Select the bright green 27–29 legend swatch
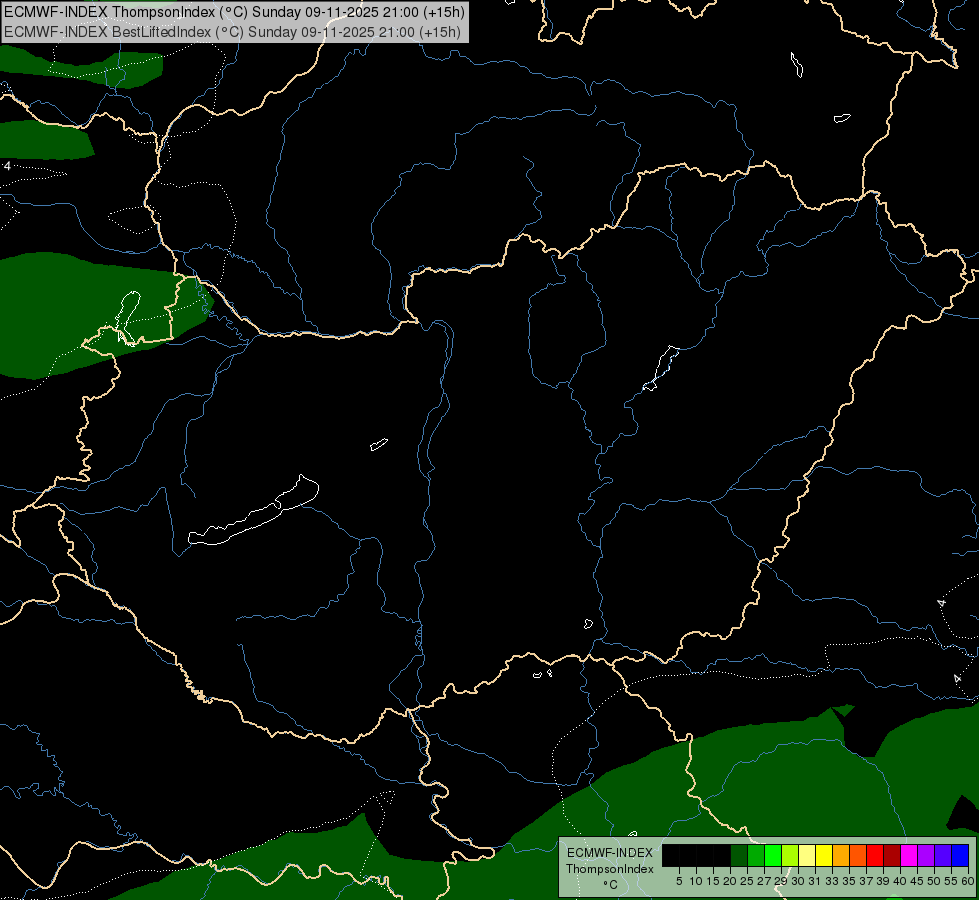This screenshot has width=979, height=900. click(x=773, y=855)
